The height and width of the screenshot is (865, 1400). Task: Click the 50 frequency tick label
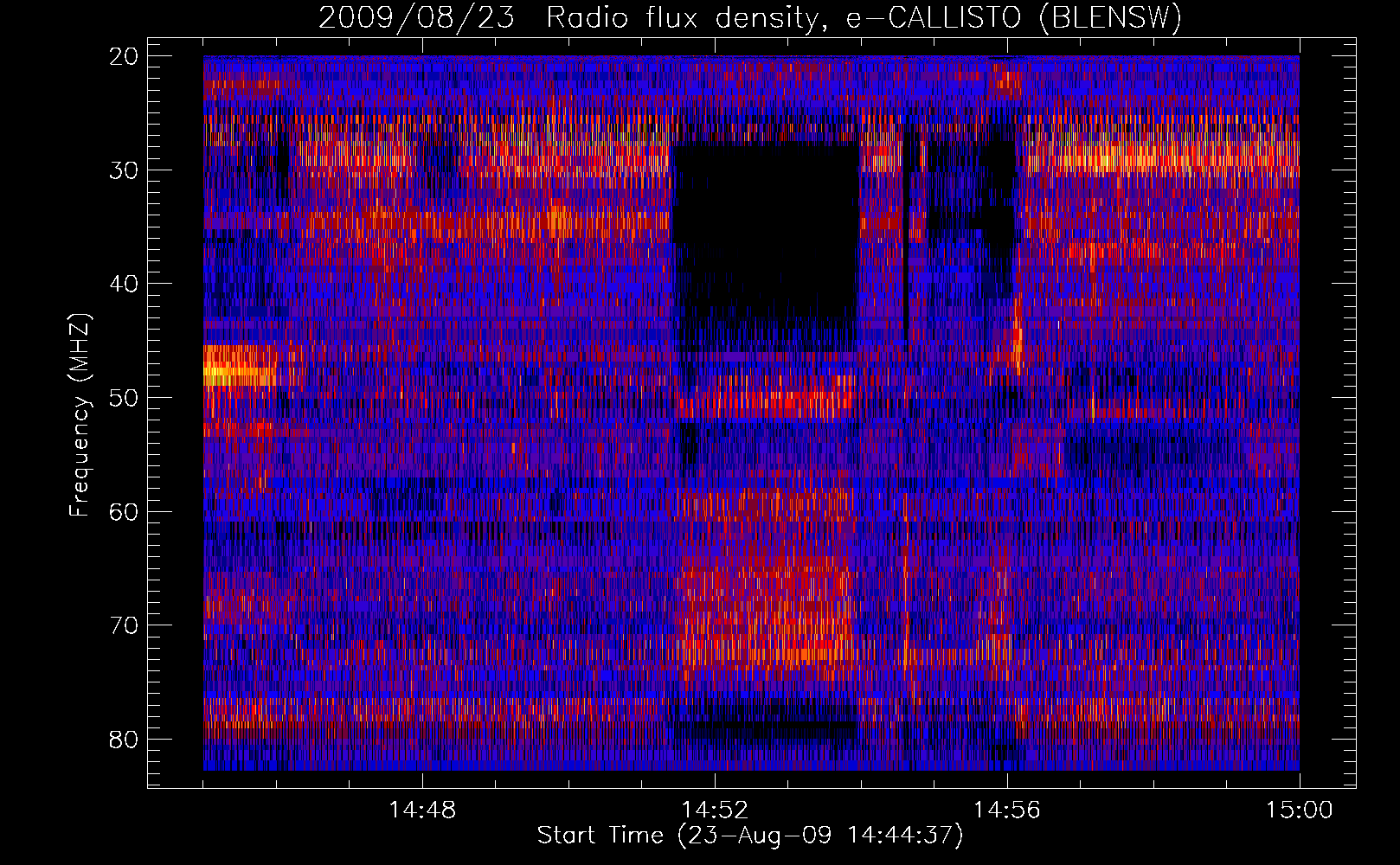tap(125, 398)
